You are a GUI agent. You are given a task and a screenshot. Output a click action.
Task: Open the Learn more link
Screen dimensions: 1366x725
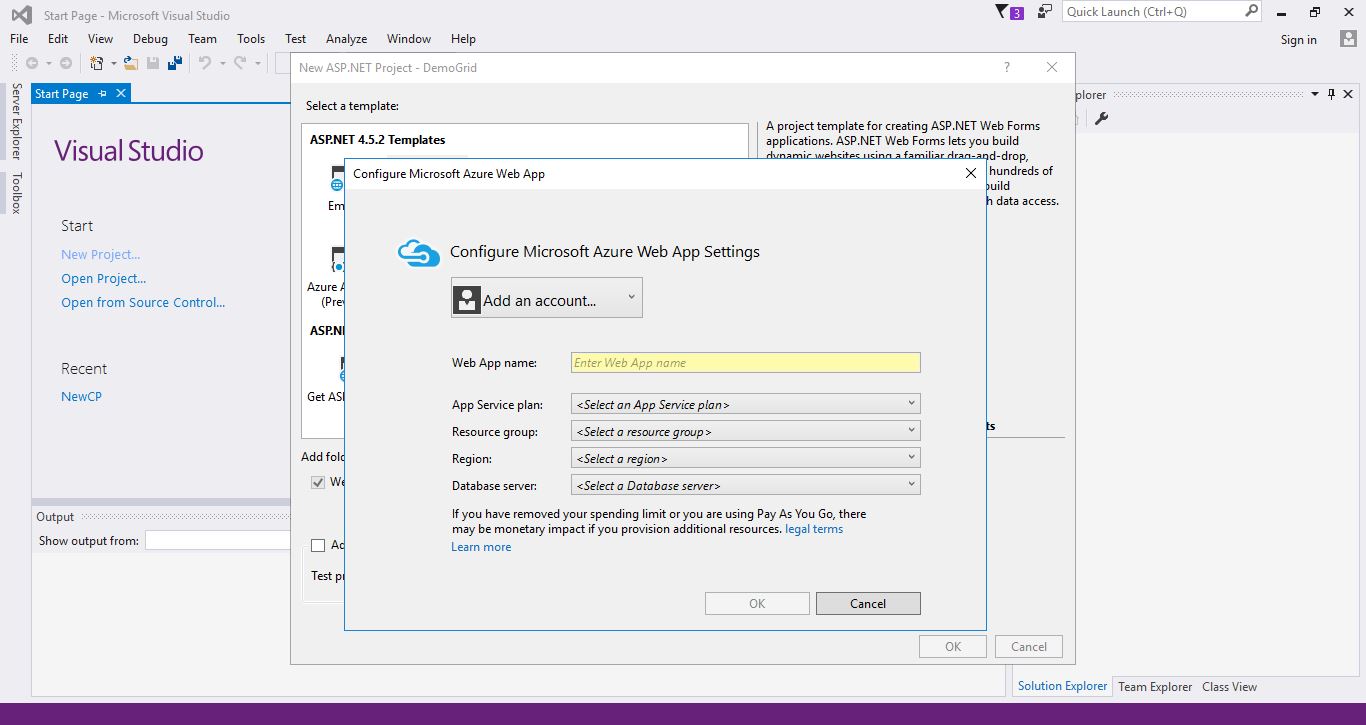pyautogui.click(x=481, y=547)
